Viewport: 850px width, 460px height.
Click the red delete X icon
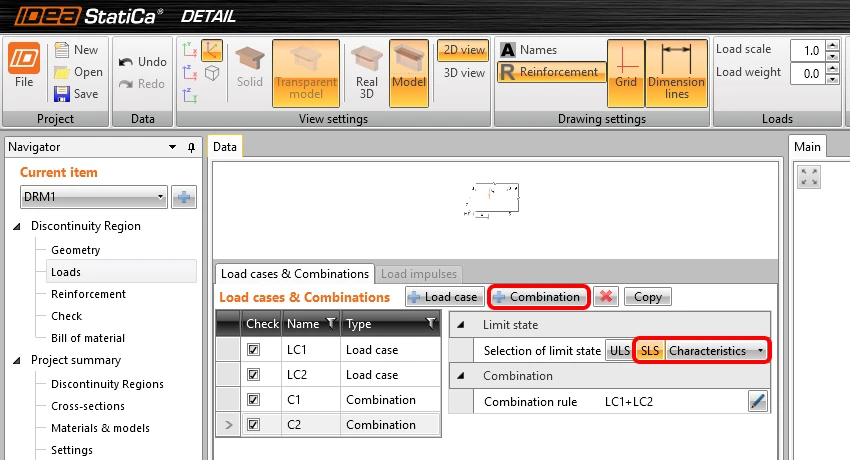[606, 297]
